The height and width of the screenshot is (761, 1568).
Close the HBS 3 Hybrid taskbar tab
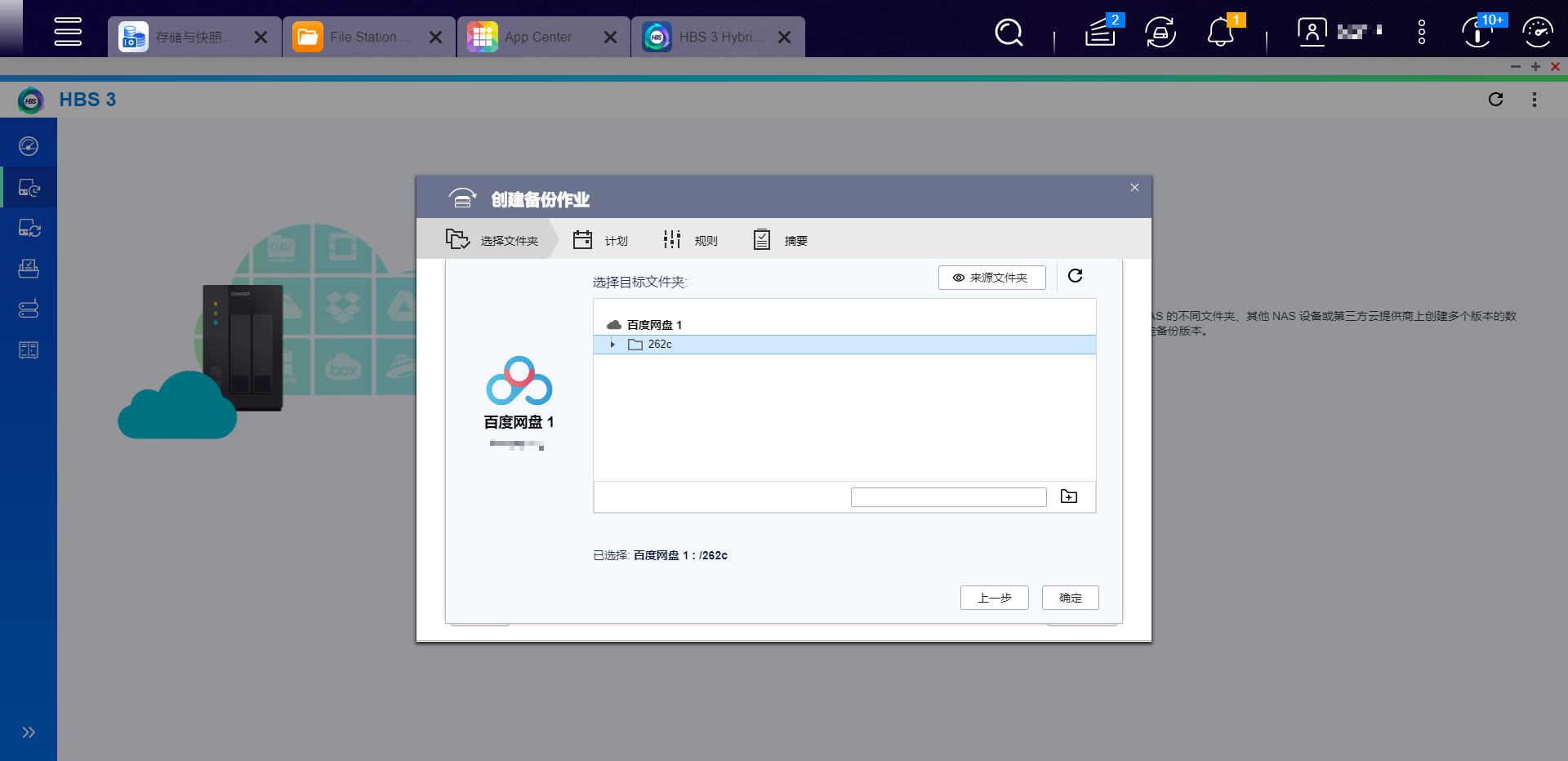click(784, 38)
